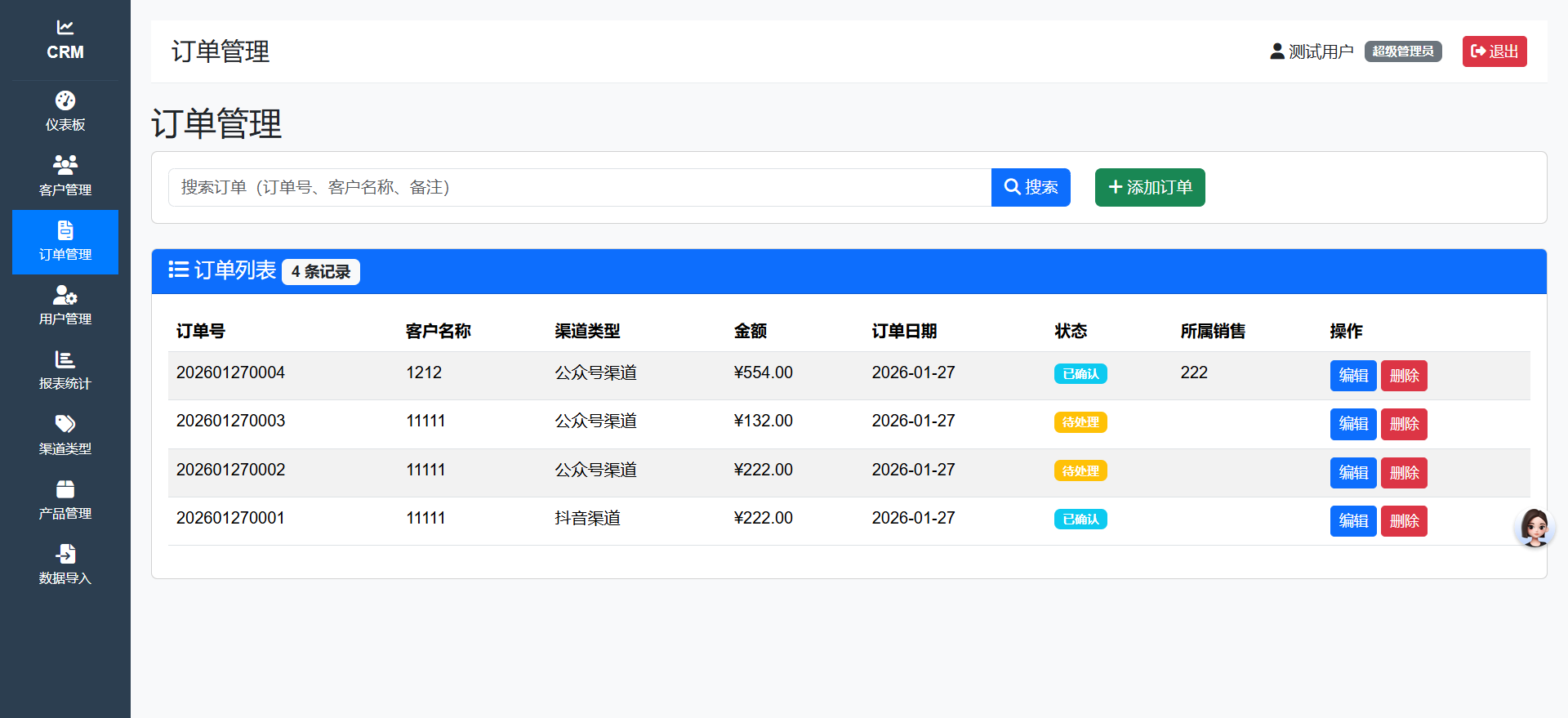Image resolution: width=1568 pixels, height=718 pixels.
Task: Go to 客户管理 in the sidebar
Action: tap(65, 166)
